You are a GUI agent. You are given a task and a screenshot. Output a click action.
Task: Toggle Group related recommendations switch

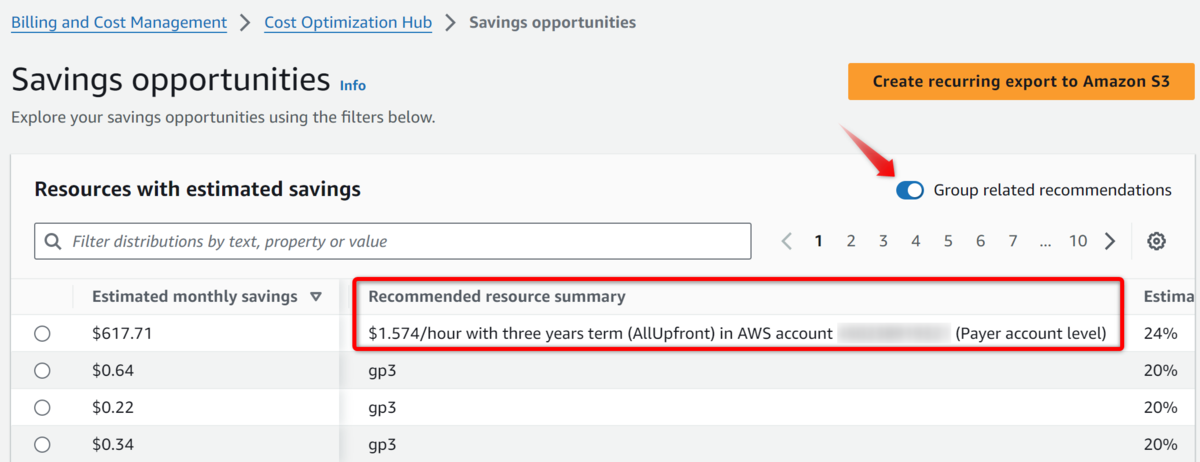tap(910, 190)
